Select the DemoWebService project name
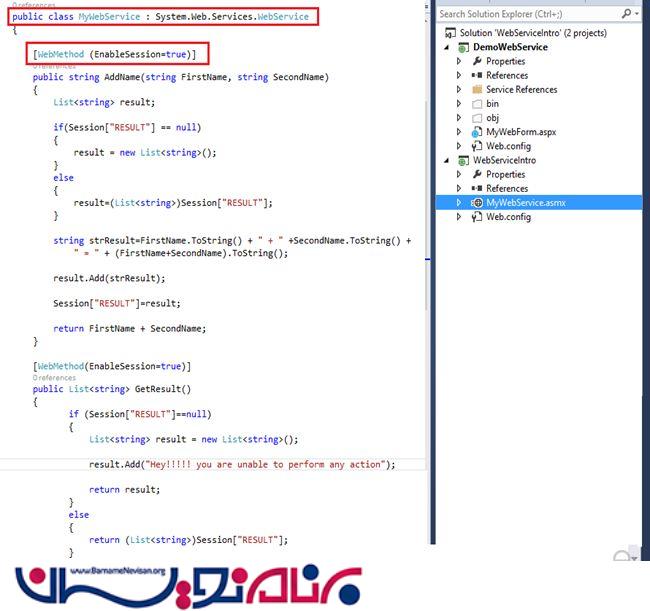The height and width of the screenshot is (611, 650). (510, 47)
